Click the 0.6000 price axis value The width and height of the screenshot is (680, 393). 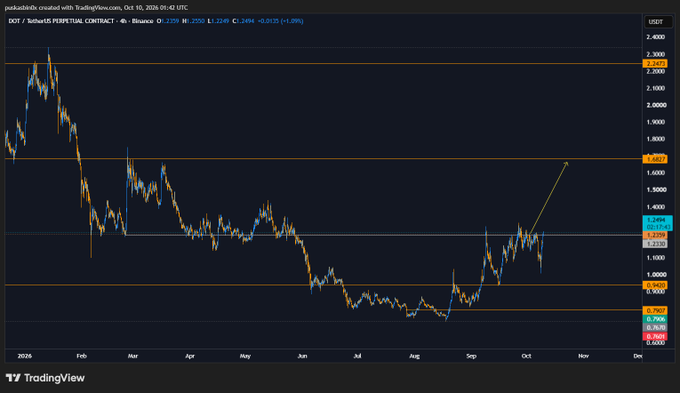pyautogui.click(x=655, y=343)
